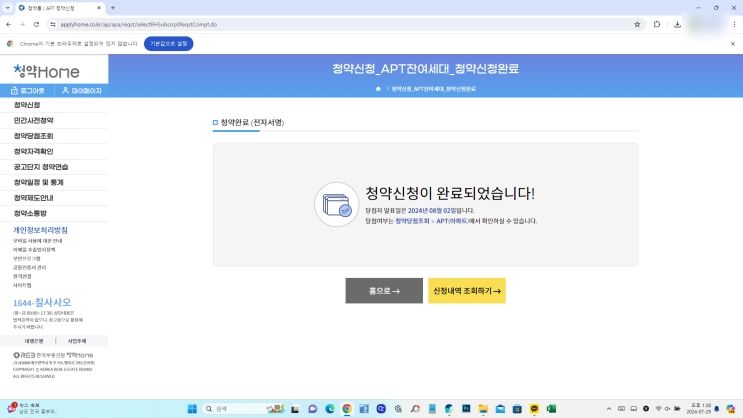
Task: Open the 사이트맵 link
Action: (22, 285)
